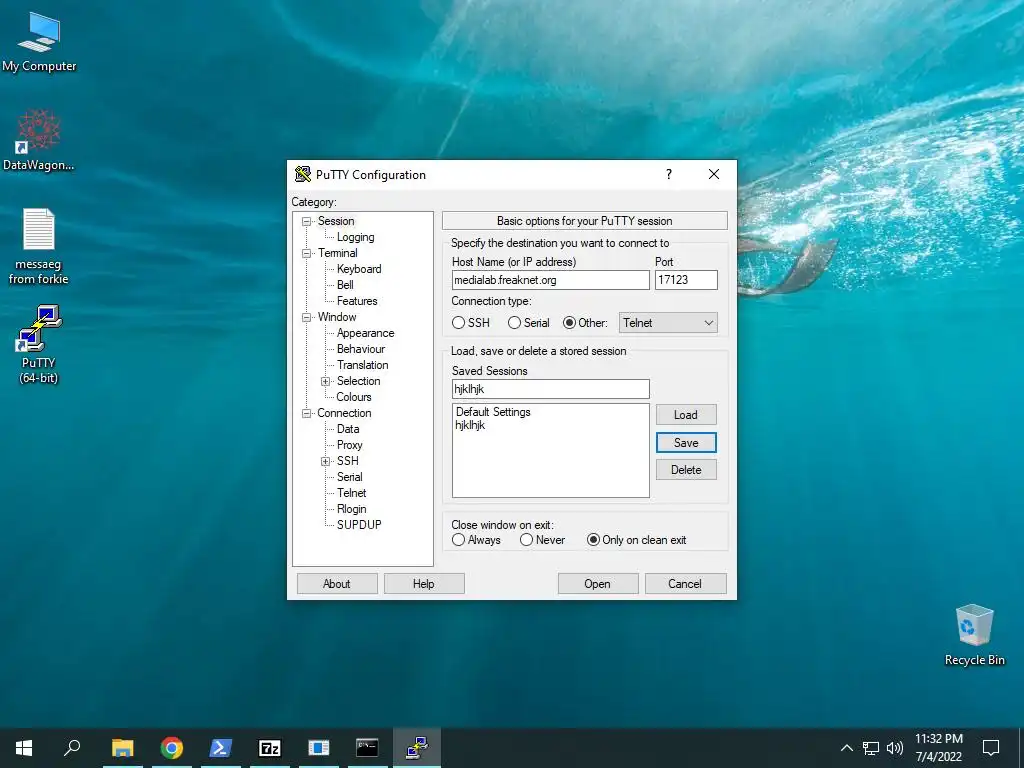
Task: Focus the Saved Sessions name field
Action: (x=551, y=389)
